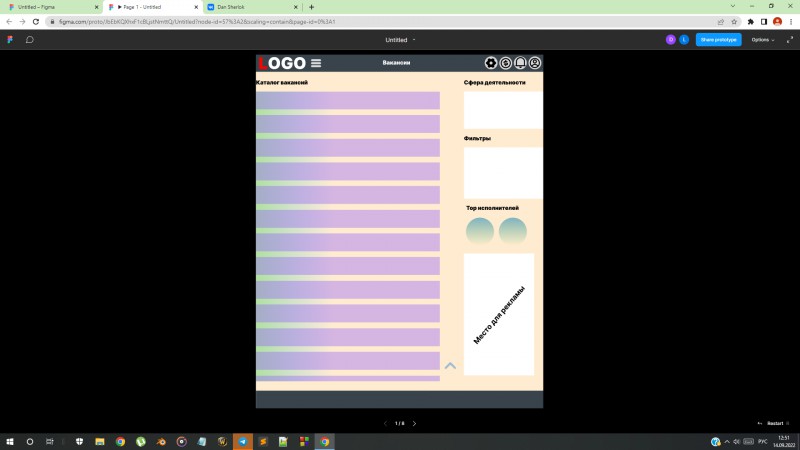Click the coin balance icon in prototype header

point(505,63)
